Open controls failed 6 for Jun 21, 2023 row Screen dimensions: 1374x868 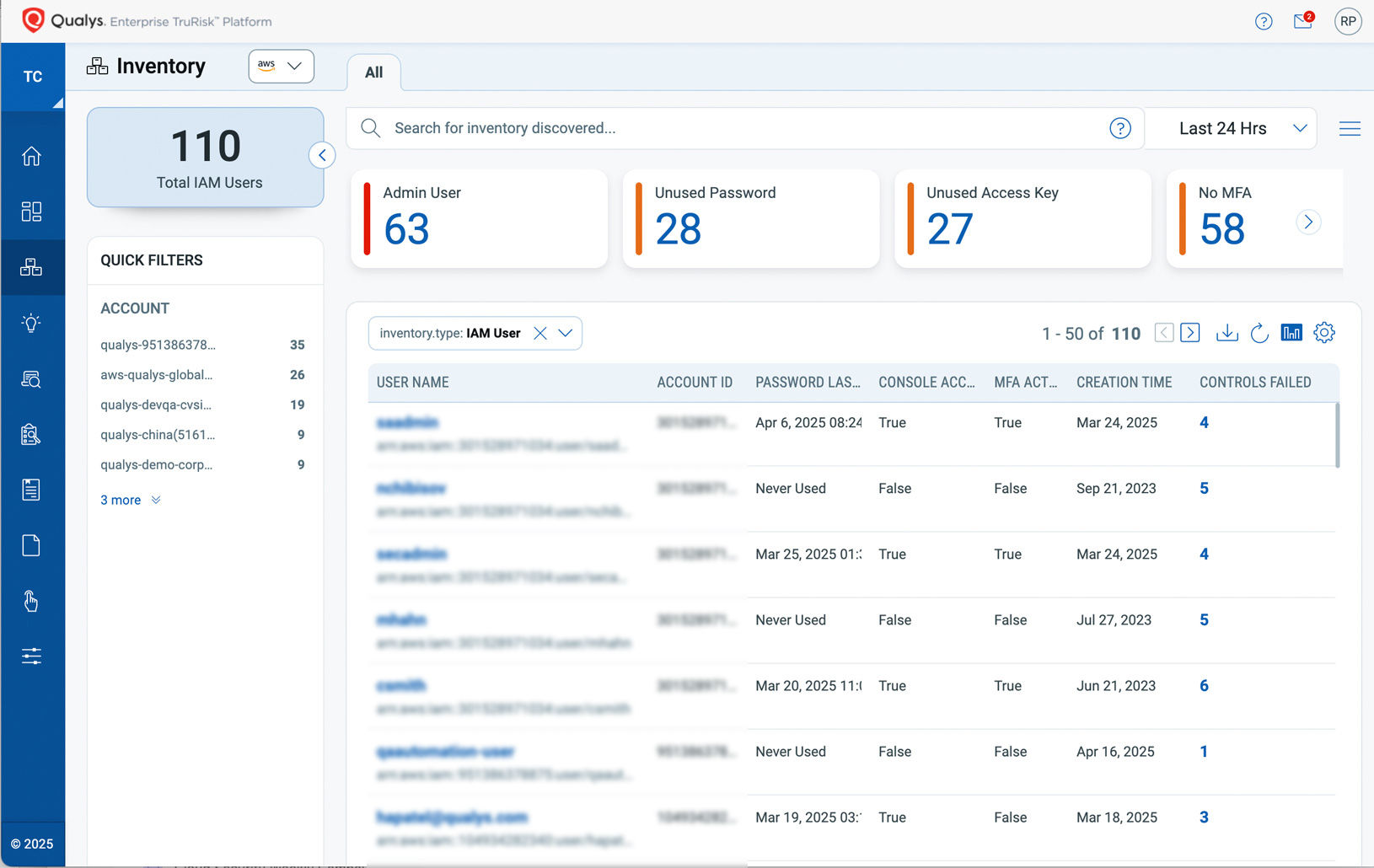click(x=1204, y=686)
